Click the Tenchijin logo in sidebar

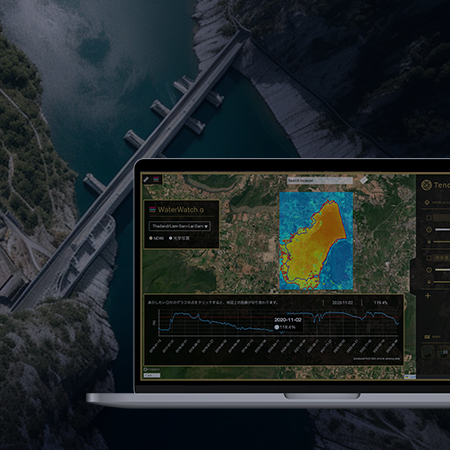click(426, 185)
